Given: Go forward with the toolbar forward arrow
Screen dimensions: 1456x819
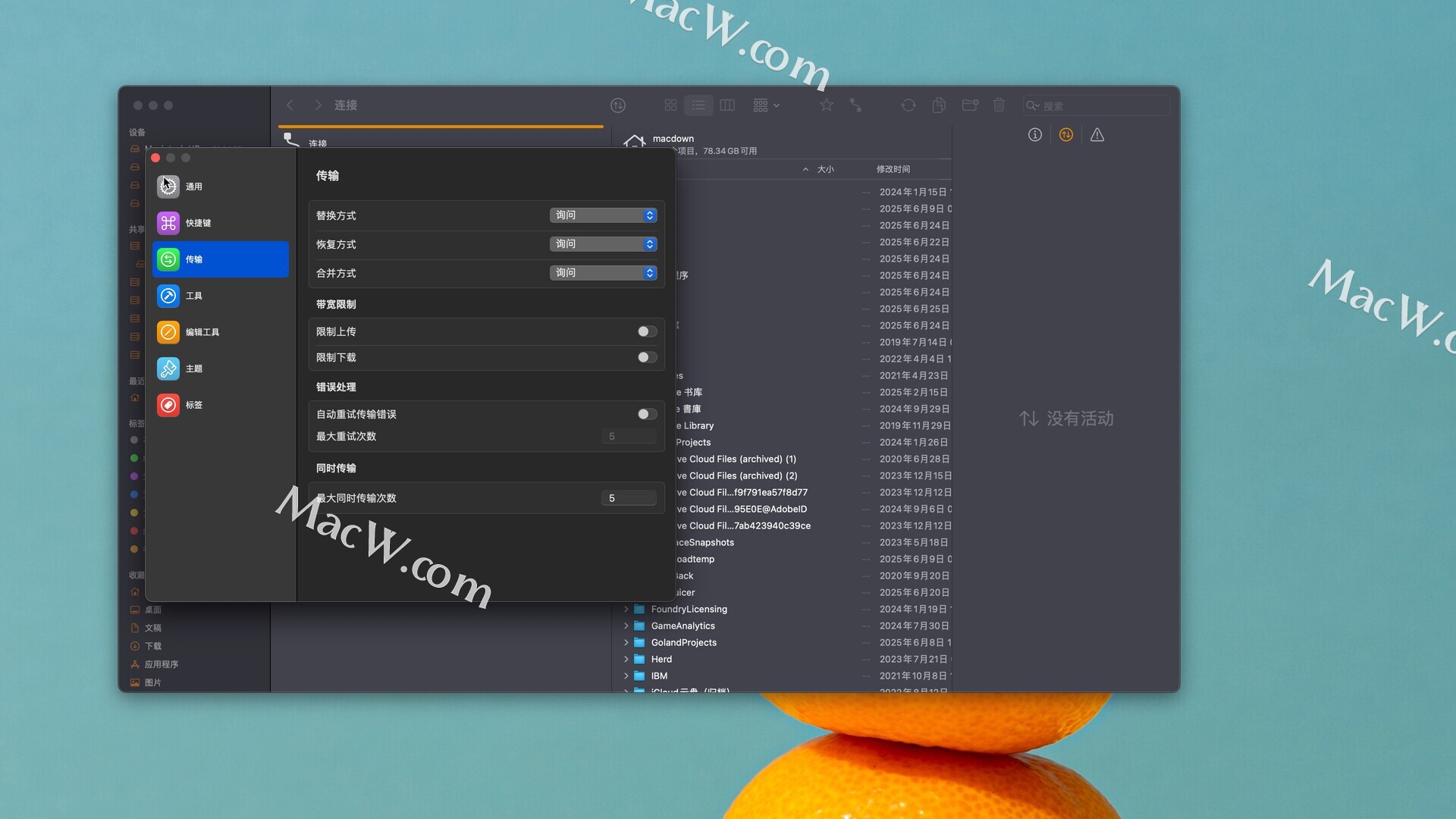Looking at the screenshot, I should click(318, 105).
